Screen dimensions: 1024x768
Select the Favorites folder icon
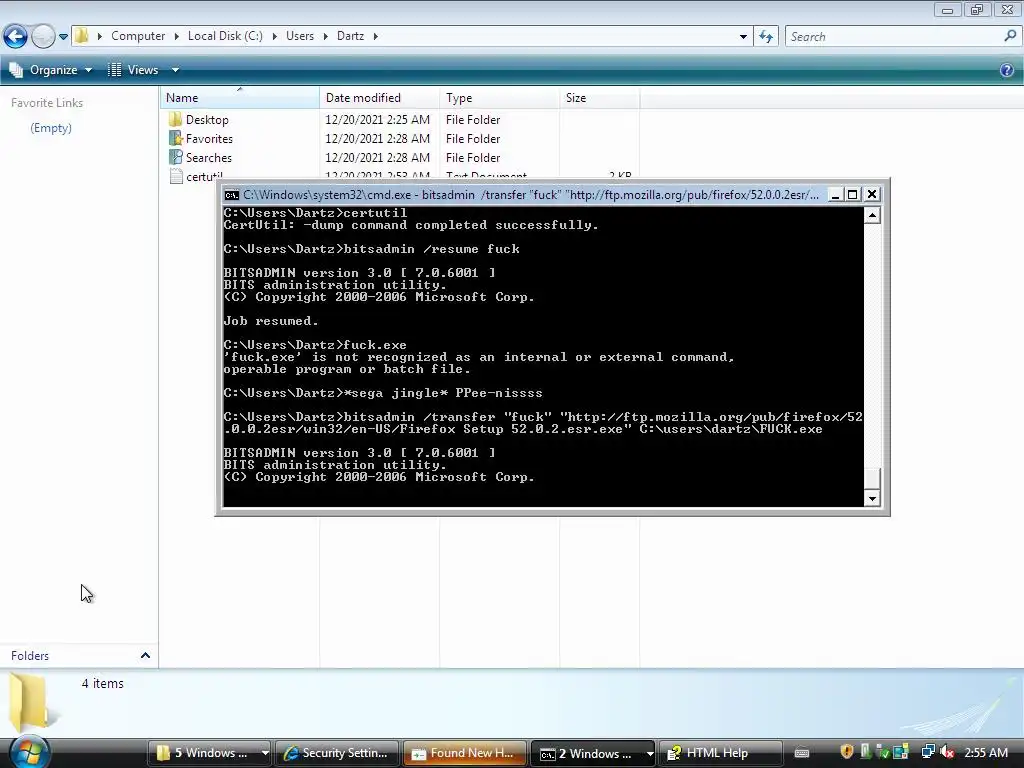pyautogui.click(x=176, y=138)
